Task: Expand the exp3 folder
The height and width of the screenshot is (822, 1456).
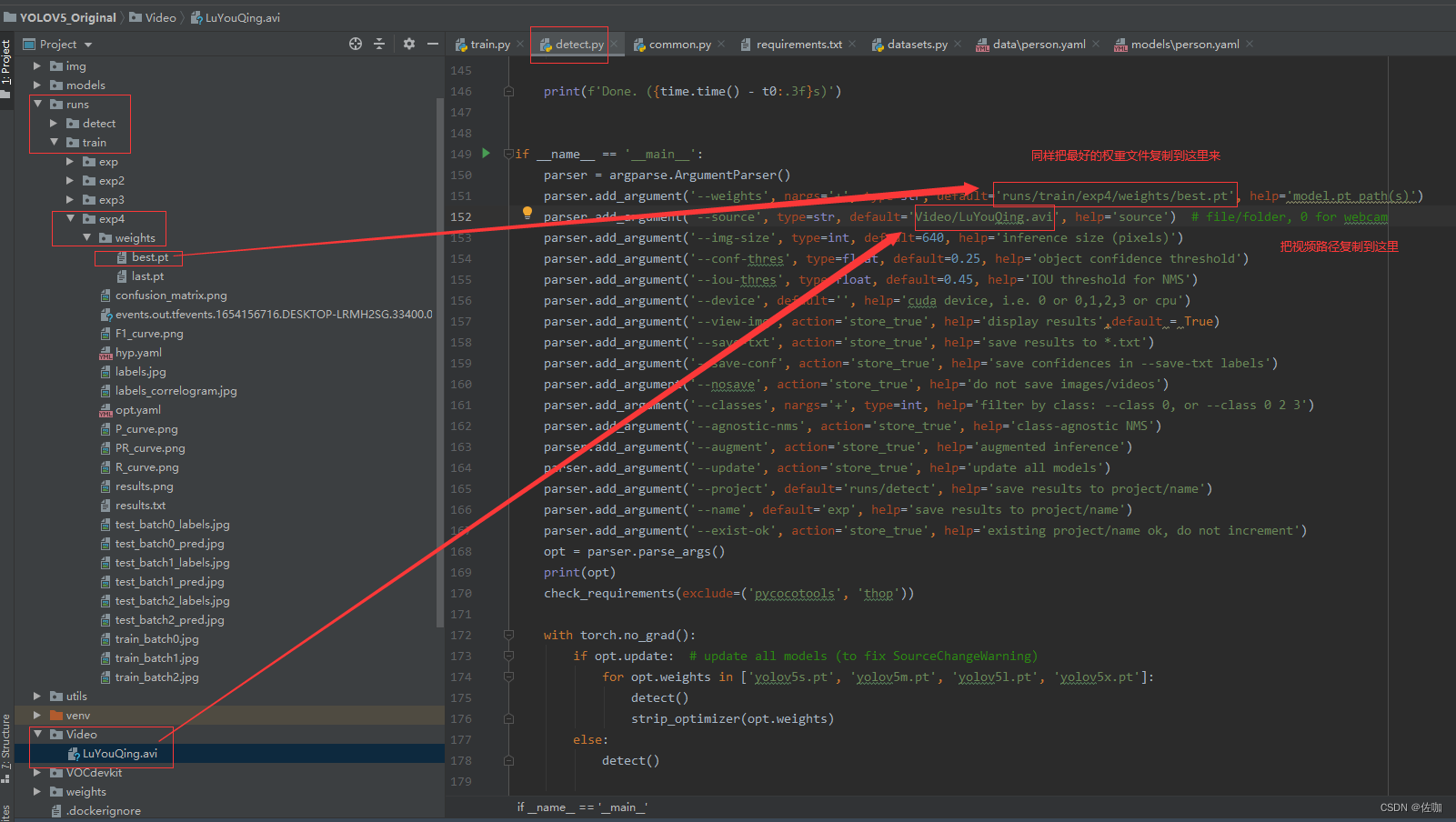Action: coord(70,199)
